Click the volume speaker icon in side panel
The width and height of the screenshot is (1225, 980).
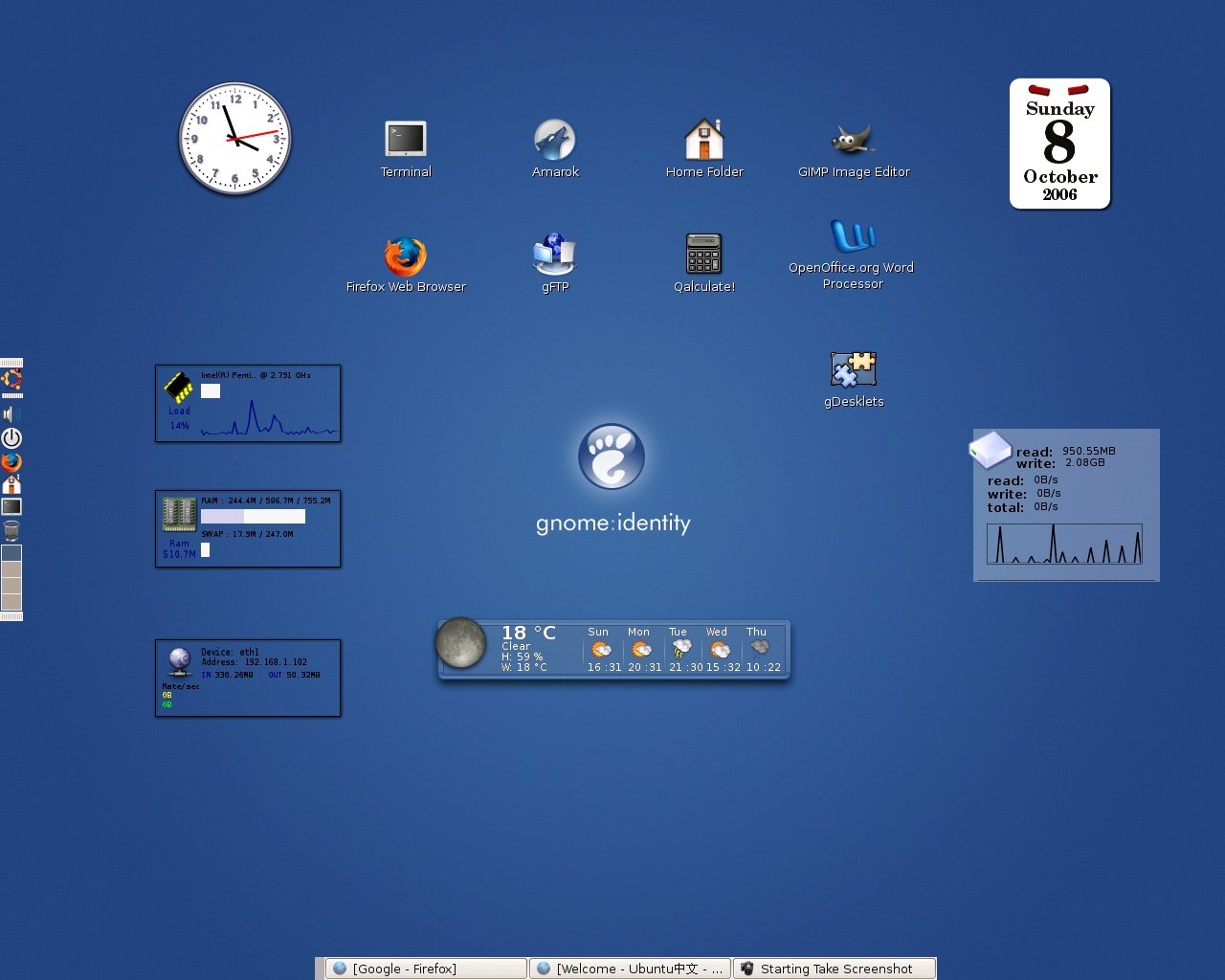pos(11,414)
